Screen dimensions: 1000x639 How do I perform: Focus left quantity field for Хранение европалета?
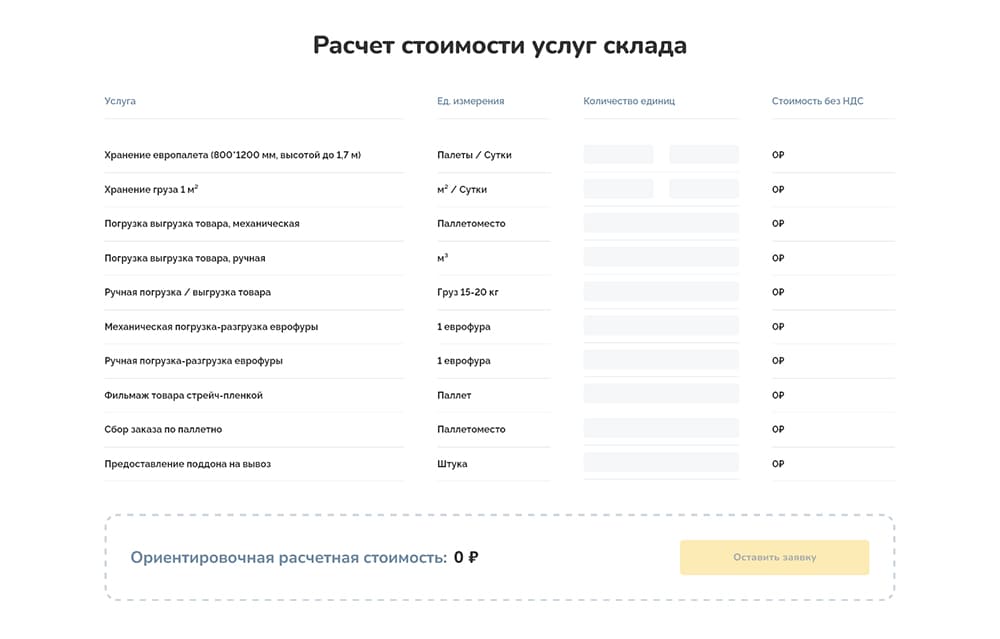point(618,154)
